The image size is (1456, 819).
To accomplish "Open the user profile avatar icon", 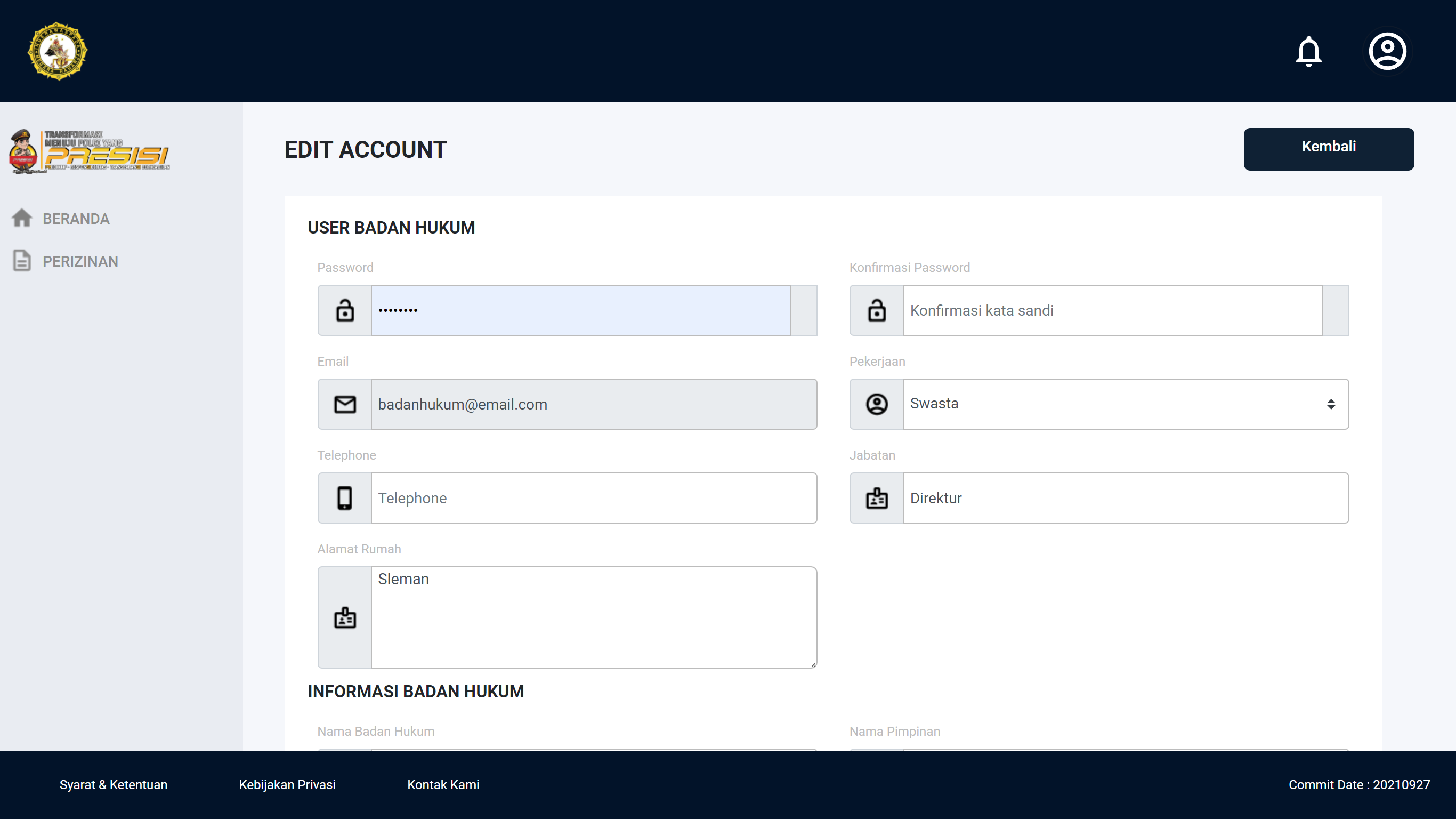I will click(x=1387, y=52).
